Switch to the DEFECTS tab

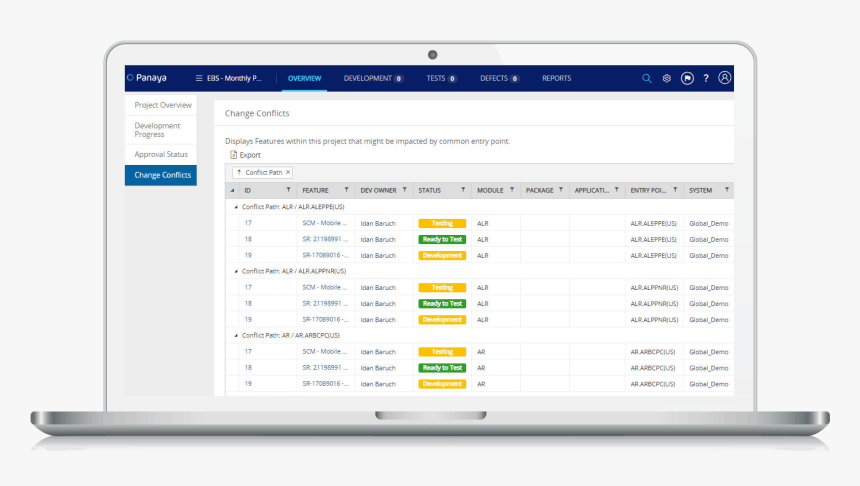coord(499,78)
